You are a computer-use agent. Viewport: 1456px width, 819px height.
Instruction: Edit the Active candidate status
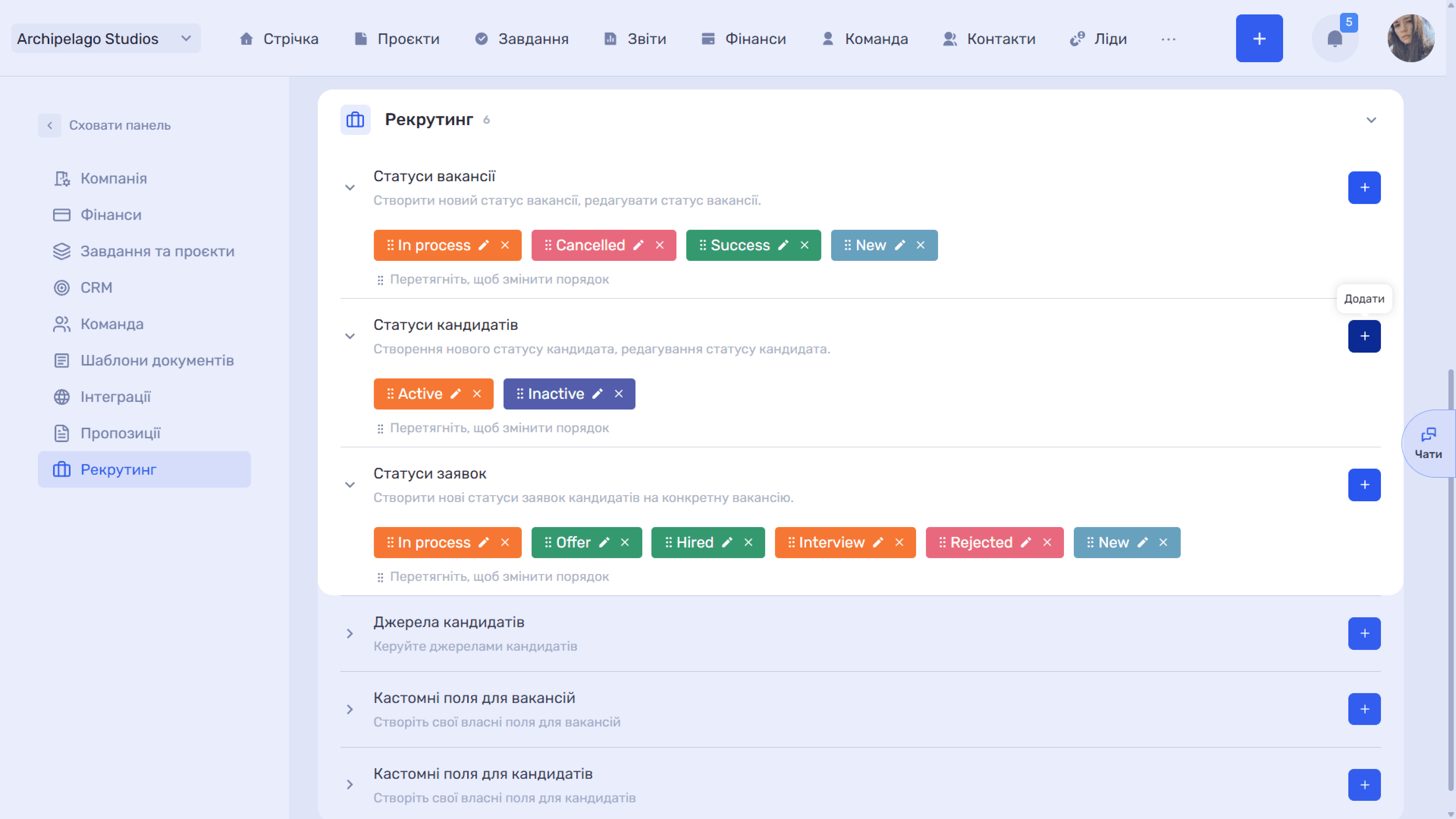point(455,394)
